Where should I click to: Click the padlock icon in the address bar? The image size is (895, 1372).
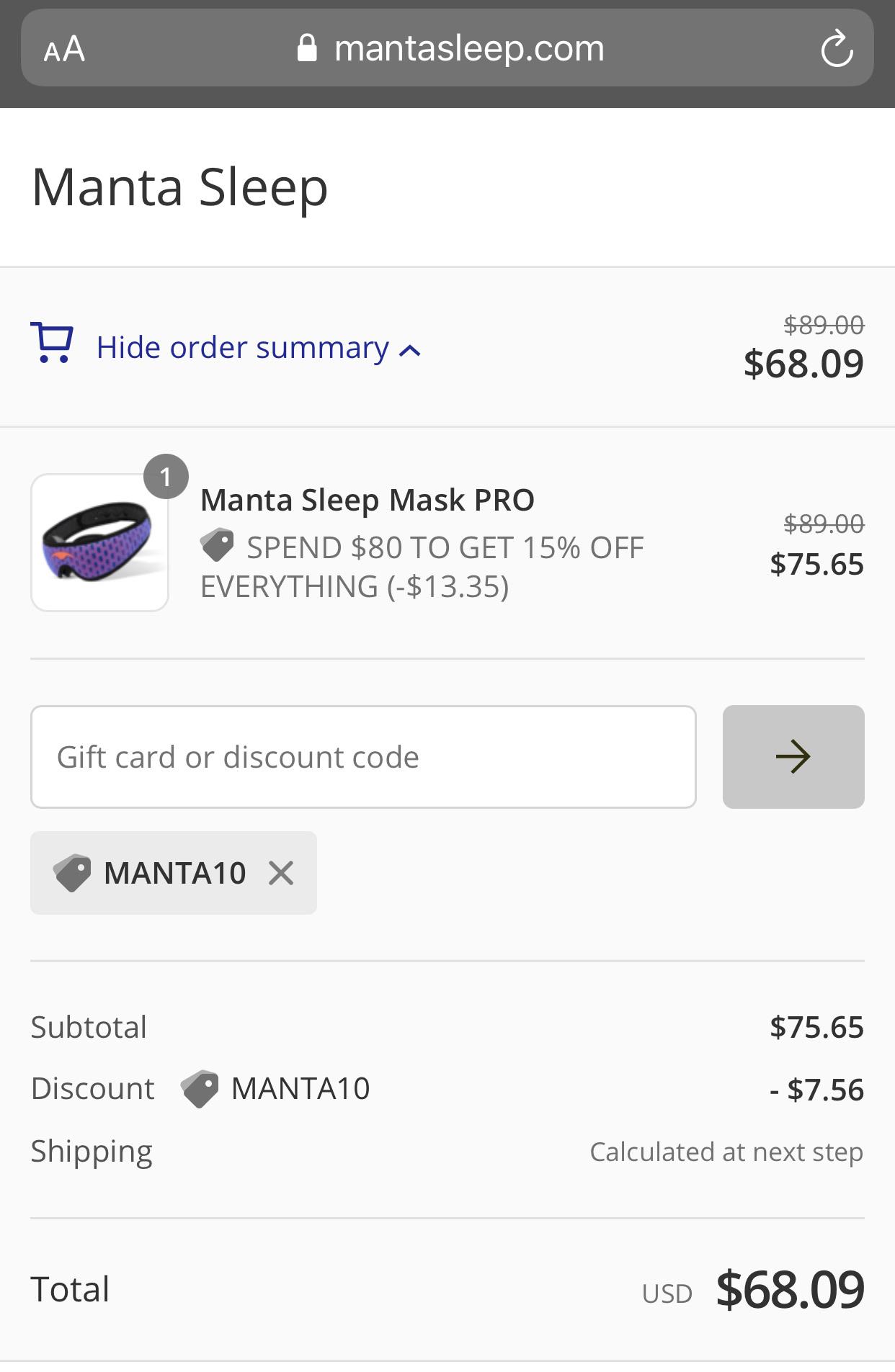tap(307, 48)
